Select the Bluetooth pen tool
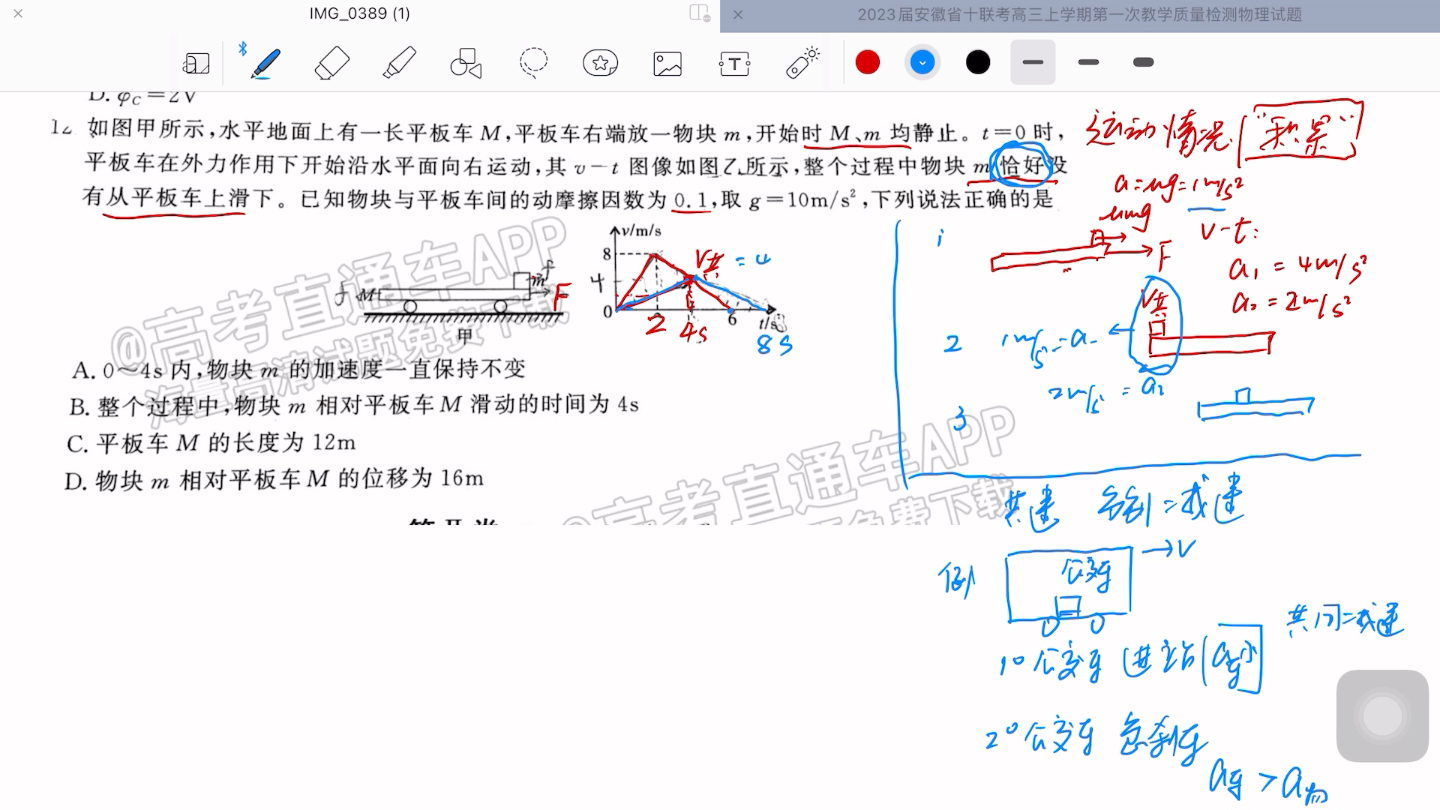The height and width of the screenshot is (810, 1440). click(x=262, y=62)
